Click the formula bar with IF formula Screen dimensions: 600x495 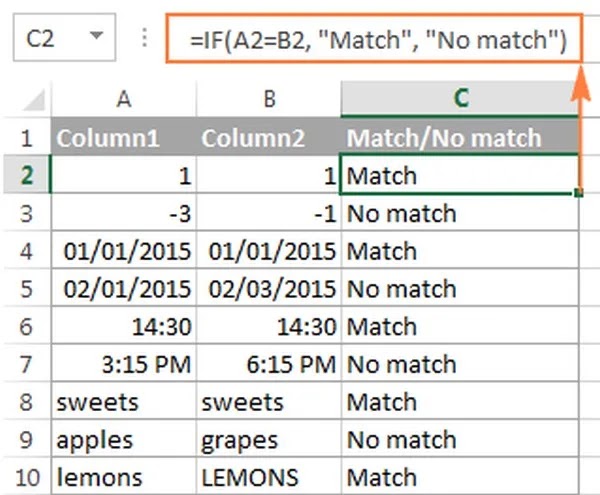tap(378, 41)
